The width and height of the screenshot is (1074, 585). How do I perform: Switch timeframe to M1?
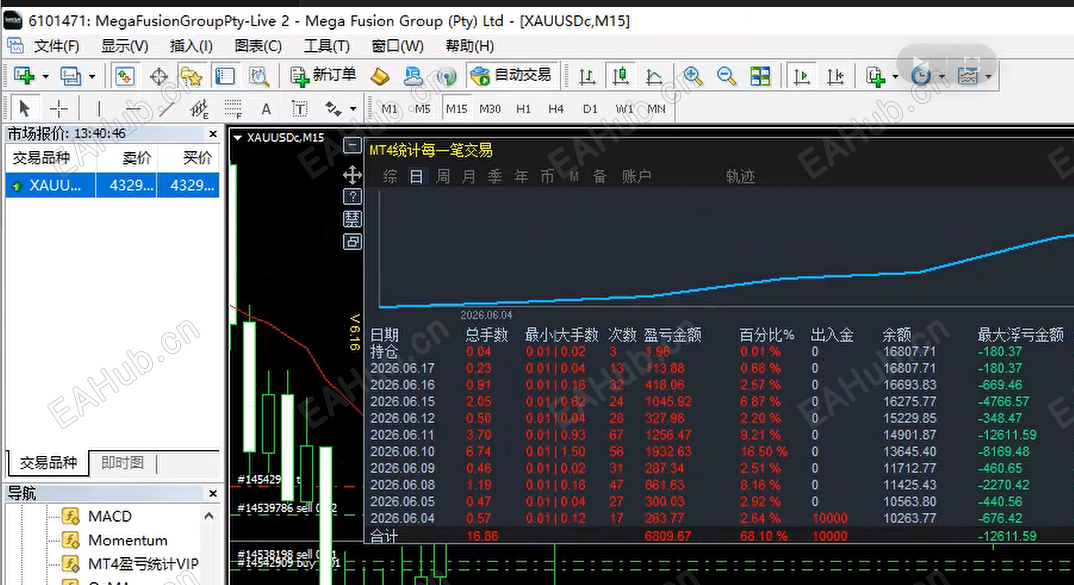(389, 109)
